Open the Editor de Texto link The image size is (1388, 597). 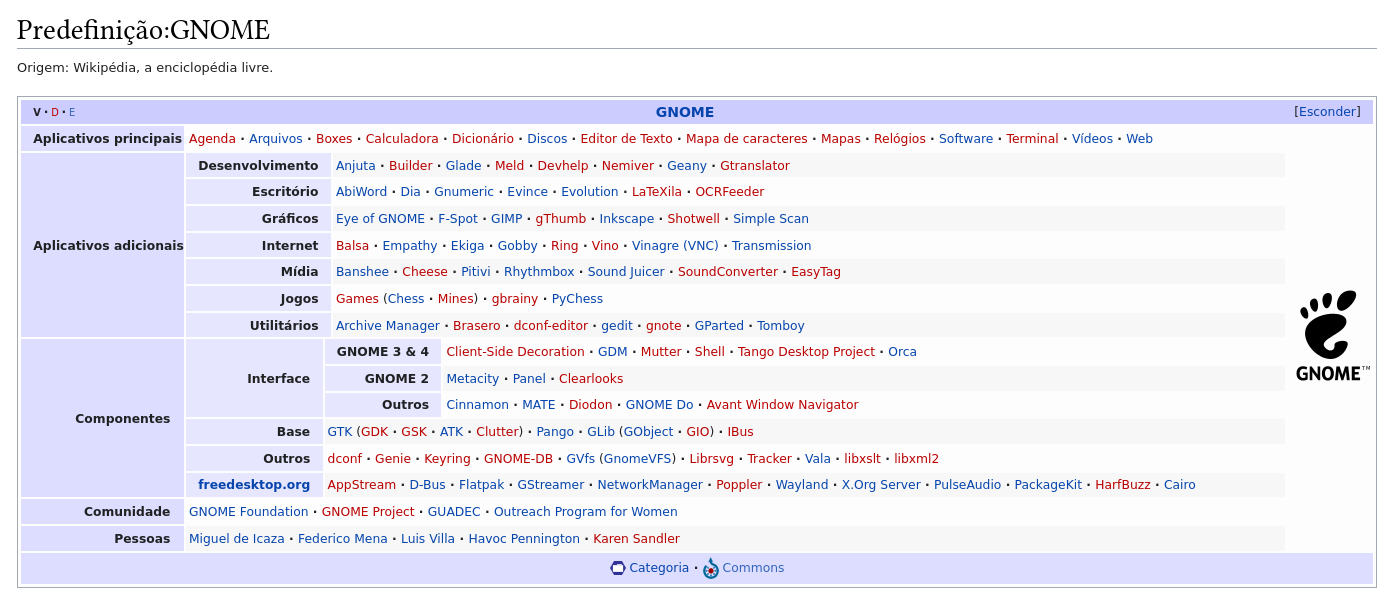coord(626,139)
